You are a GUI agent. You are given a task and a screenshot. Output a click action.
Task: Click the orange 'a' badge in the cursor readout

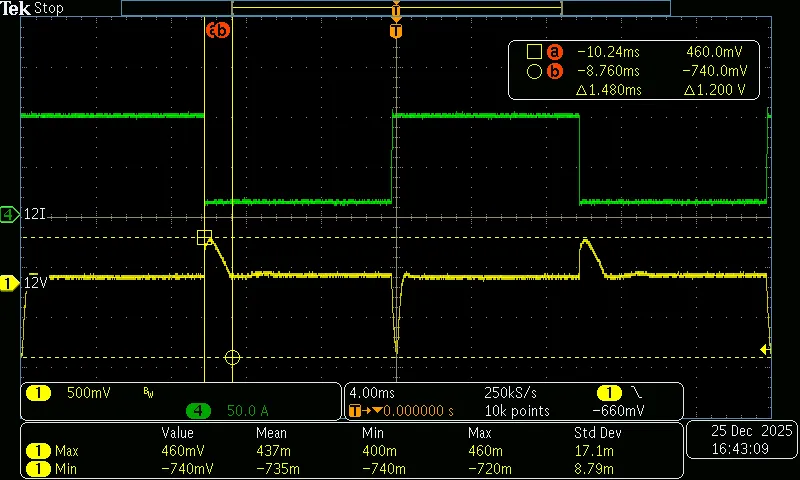click(555, 52)
